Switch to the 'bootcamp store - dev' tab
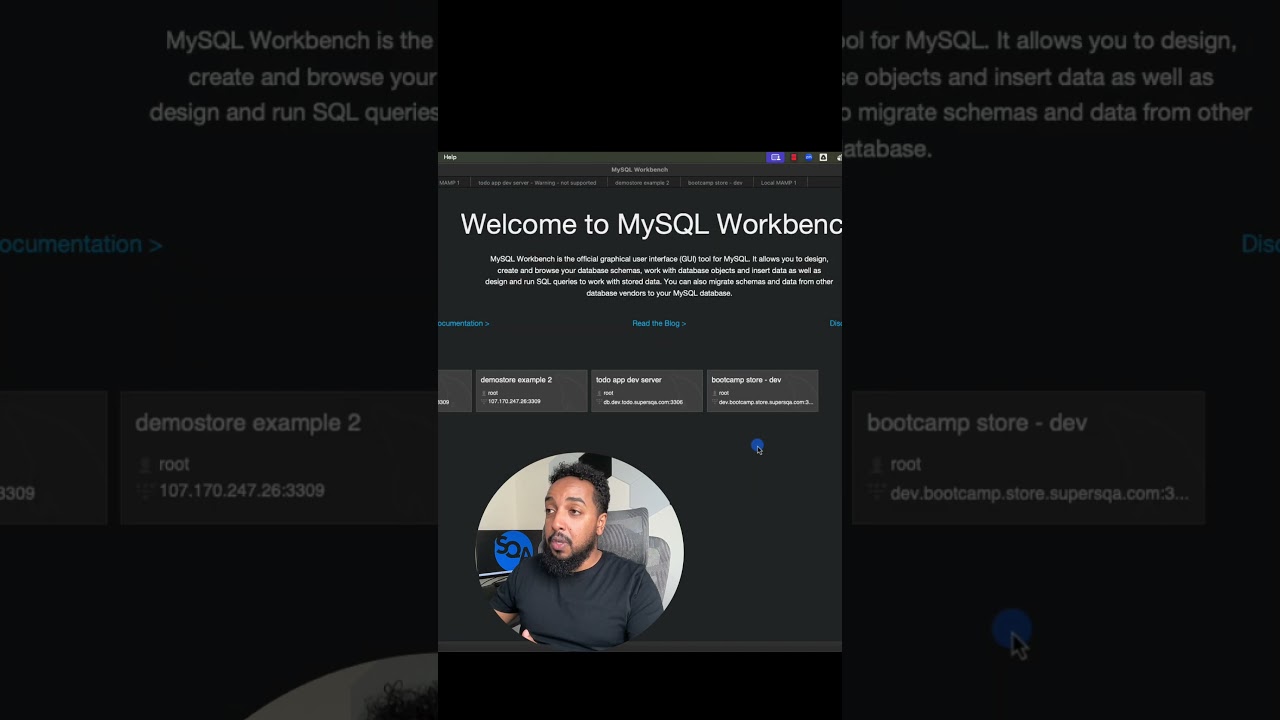Screen dimensions: 1280x720 pyautogui.click(x=715, y=183)
